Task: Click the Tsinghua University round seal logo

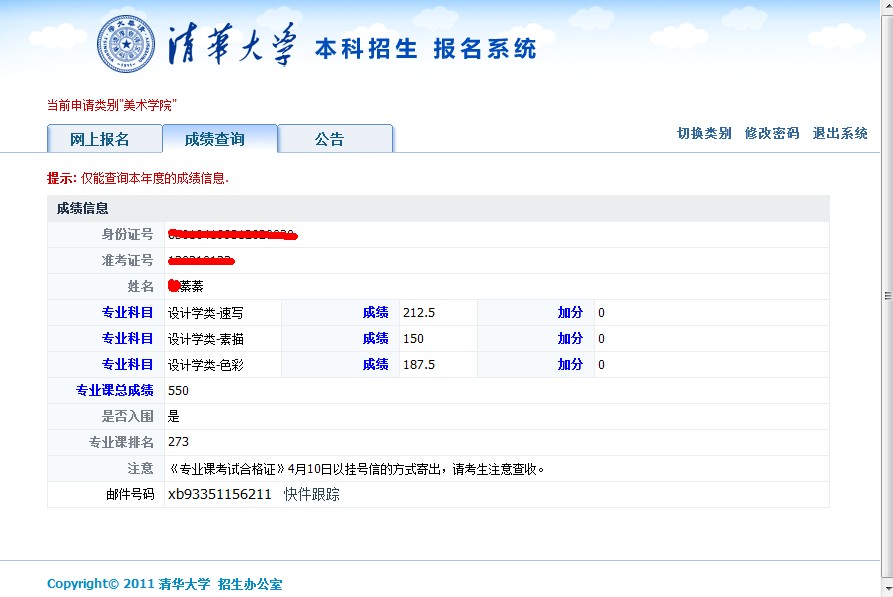Action: 126,45
